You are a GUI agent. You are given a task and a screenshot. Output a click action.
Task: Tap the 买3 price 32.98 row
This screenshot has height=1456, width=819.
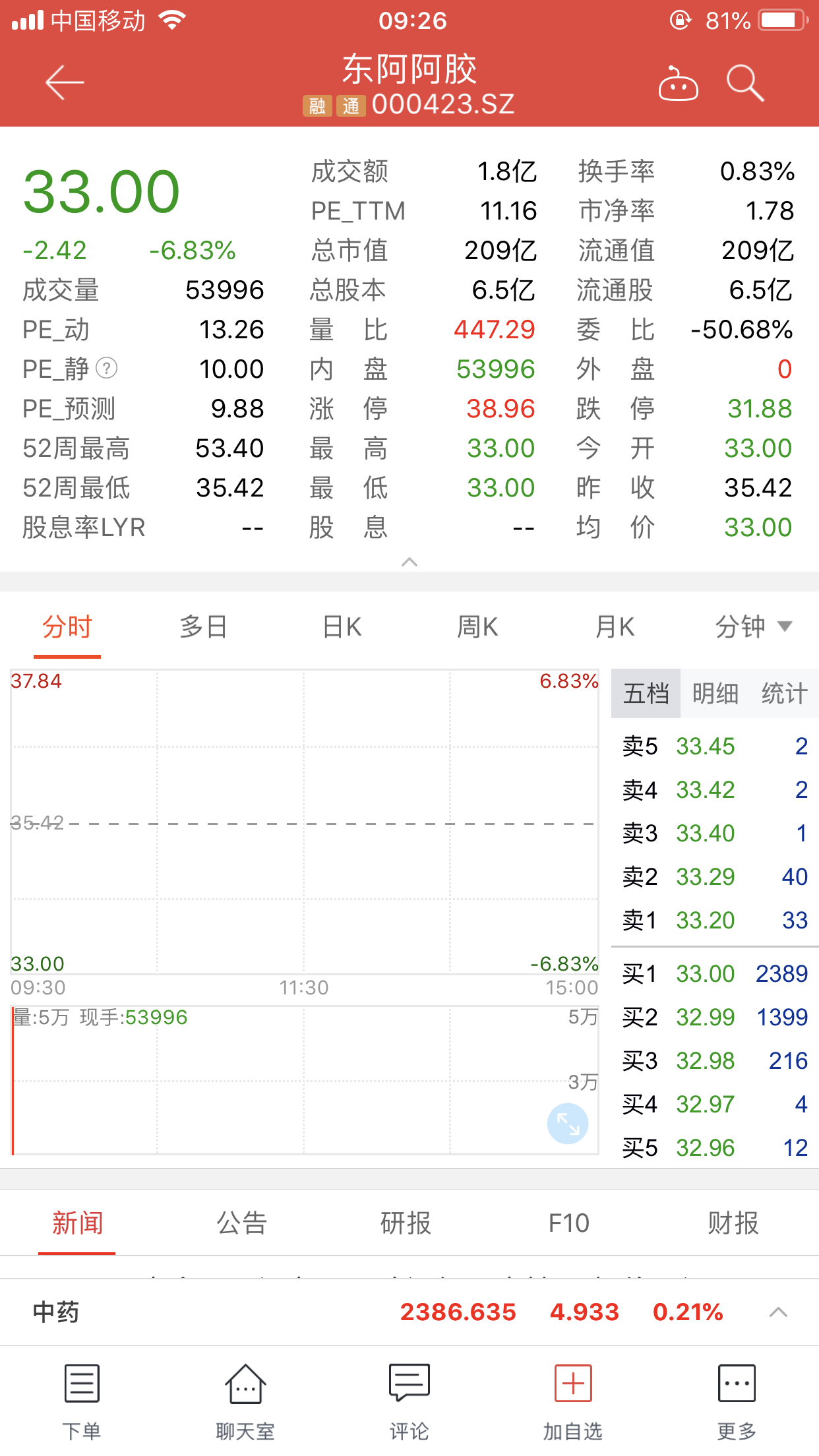pyautogui.click(x=715, y=1061)
